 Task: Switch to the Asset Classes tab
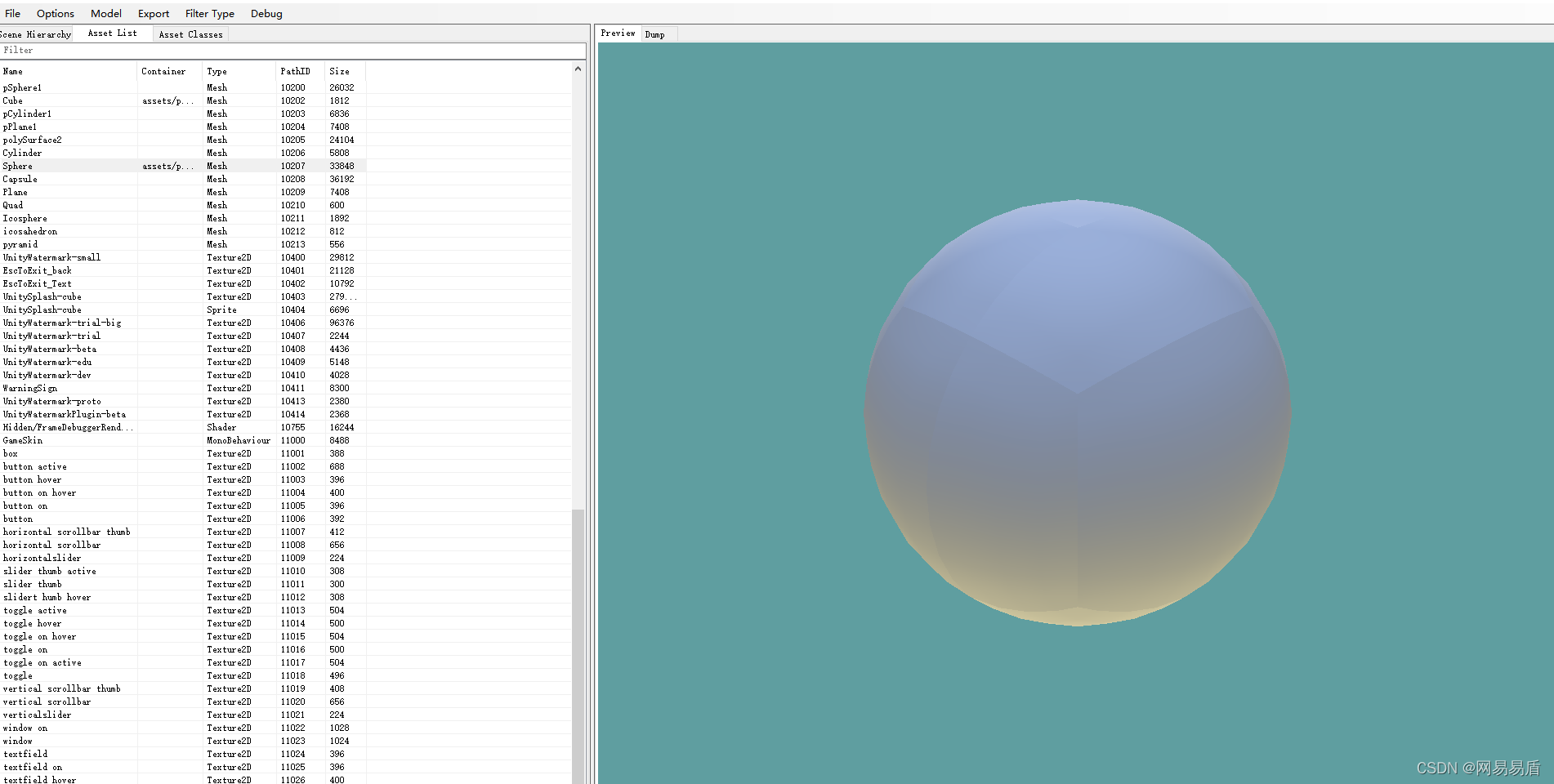pos(190,34)
